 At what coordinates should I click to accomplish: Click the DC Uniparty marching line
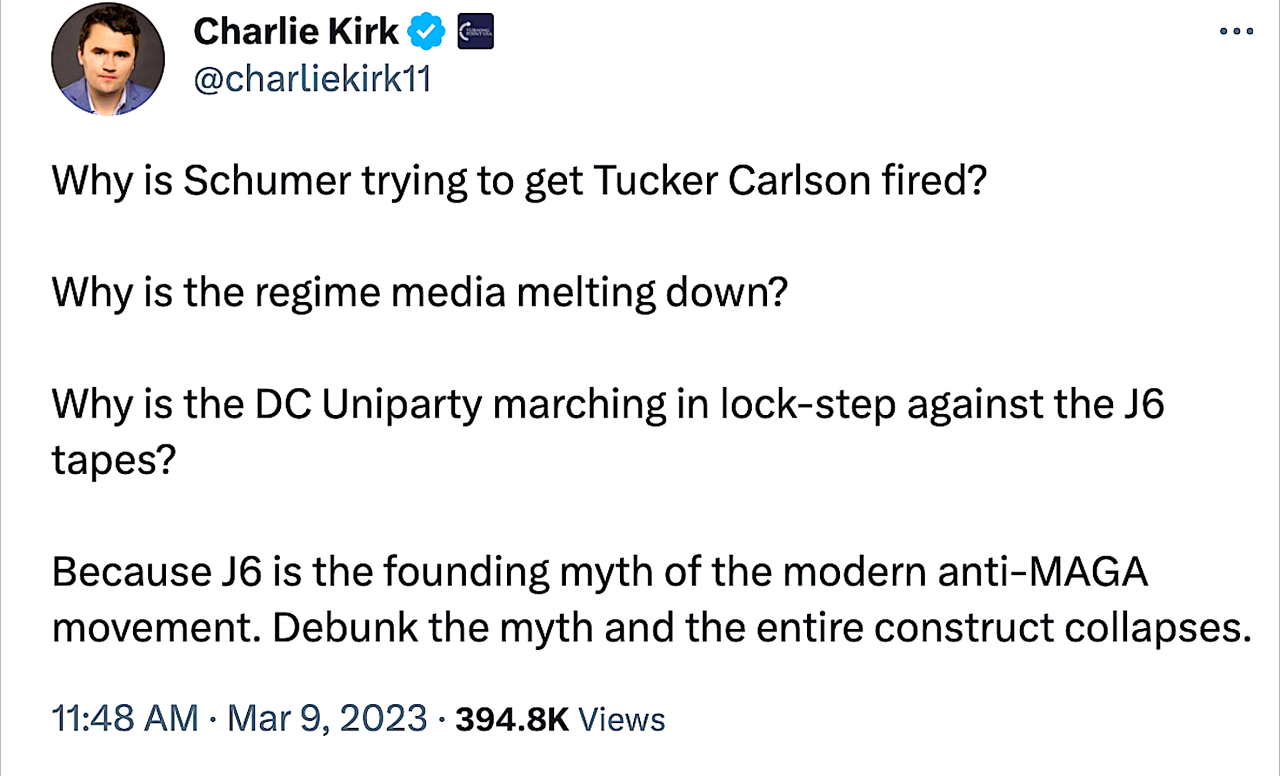[x=608, y=404]
